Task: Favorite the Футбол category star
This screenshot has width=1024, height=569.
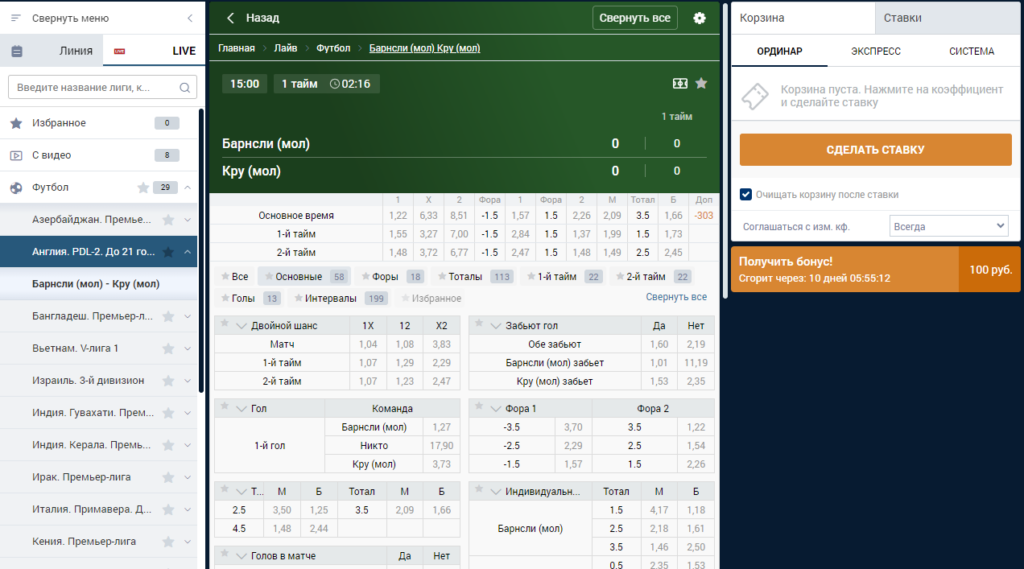Action: (x=143, y=187)
